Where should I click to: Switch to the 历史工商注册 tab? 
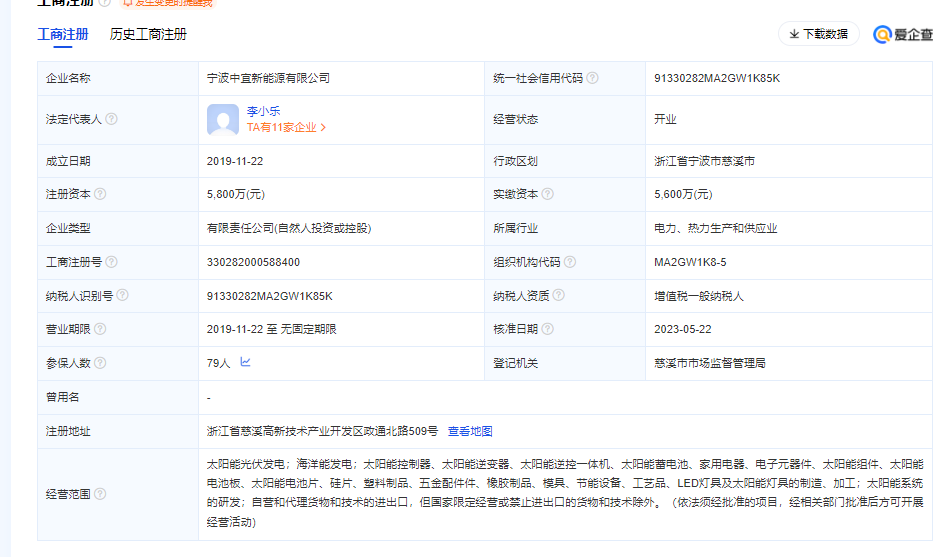coord(148,34)
